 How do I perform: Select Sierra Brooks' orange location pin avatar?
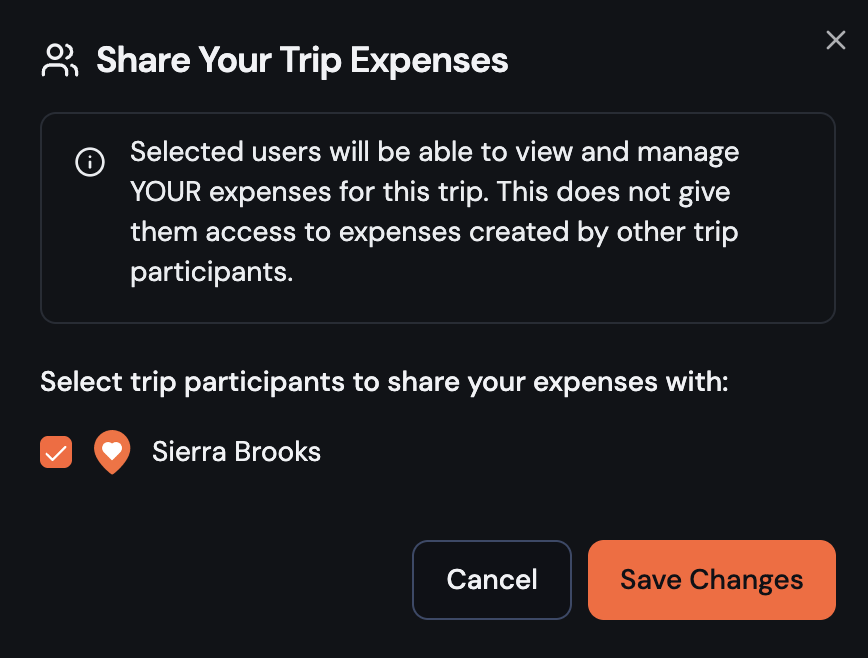[x=112, y=452]
